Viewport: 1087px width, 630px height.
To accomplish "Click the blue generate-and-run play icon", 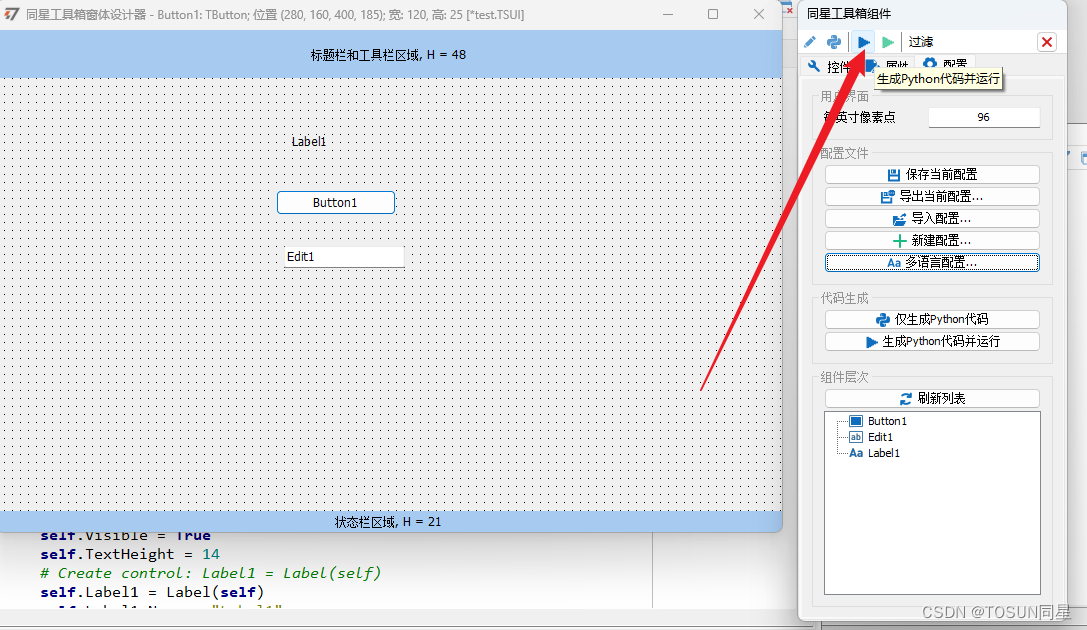I will coord(864,42).
